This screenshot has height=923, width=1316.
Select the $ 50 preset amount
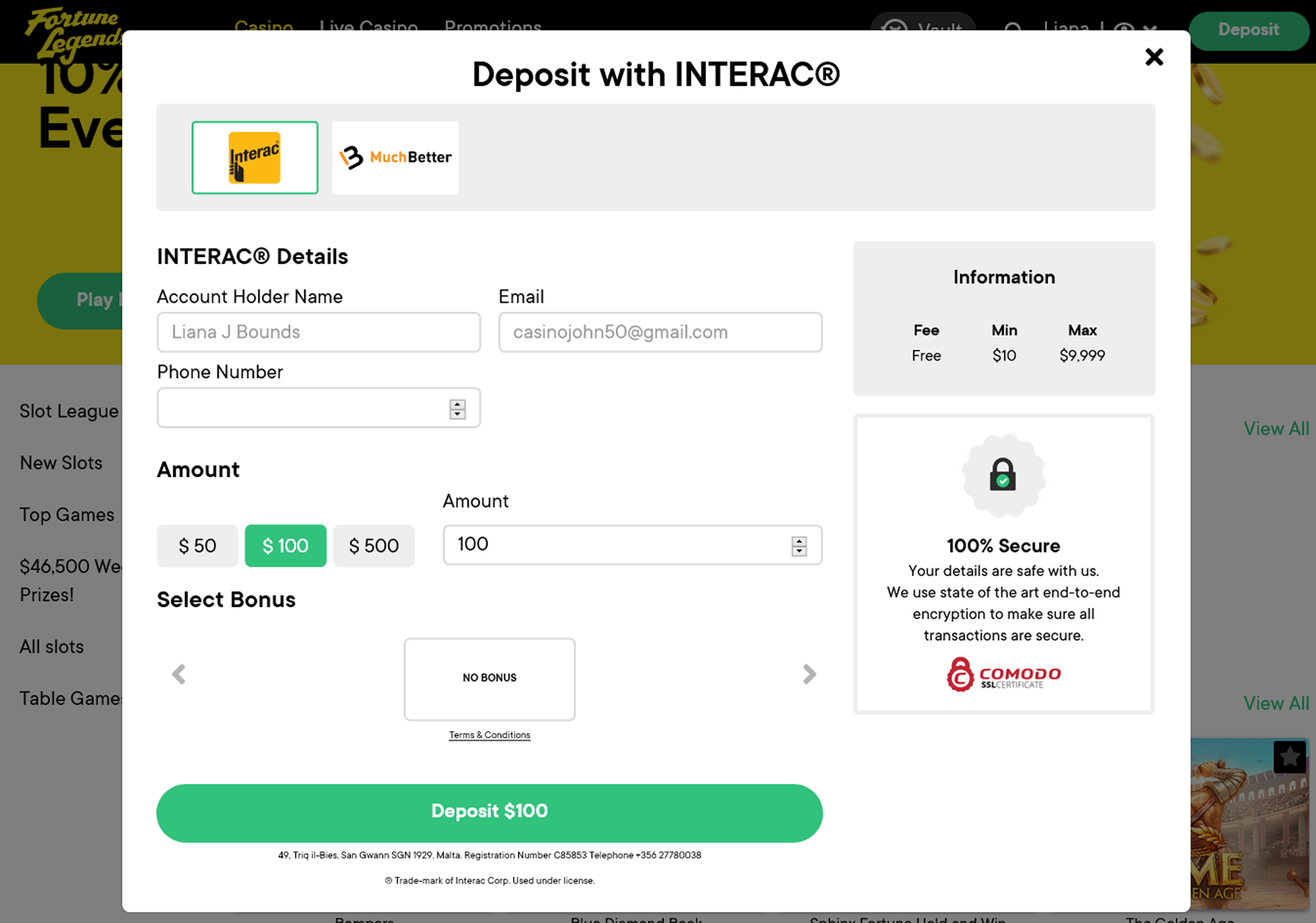coord(197,545)
